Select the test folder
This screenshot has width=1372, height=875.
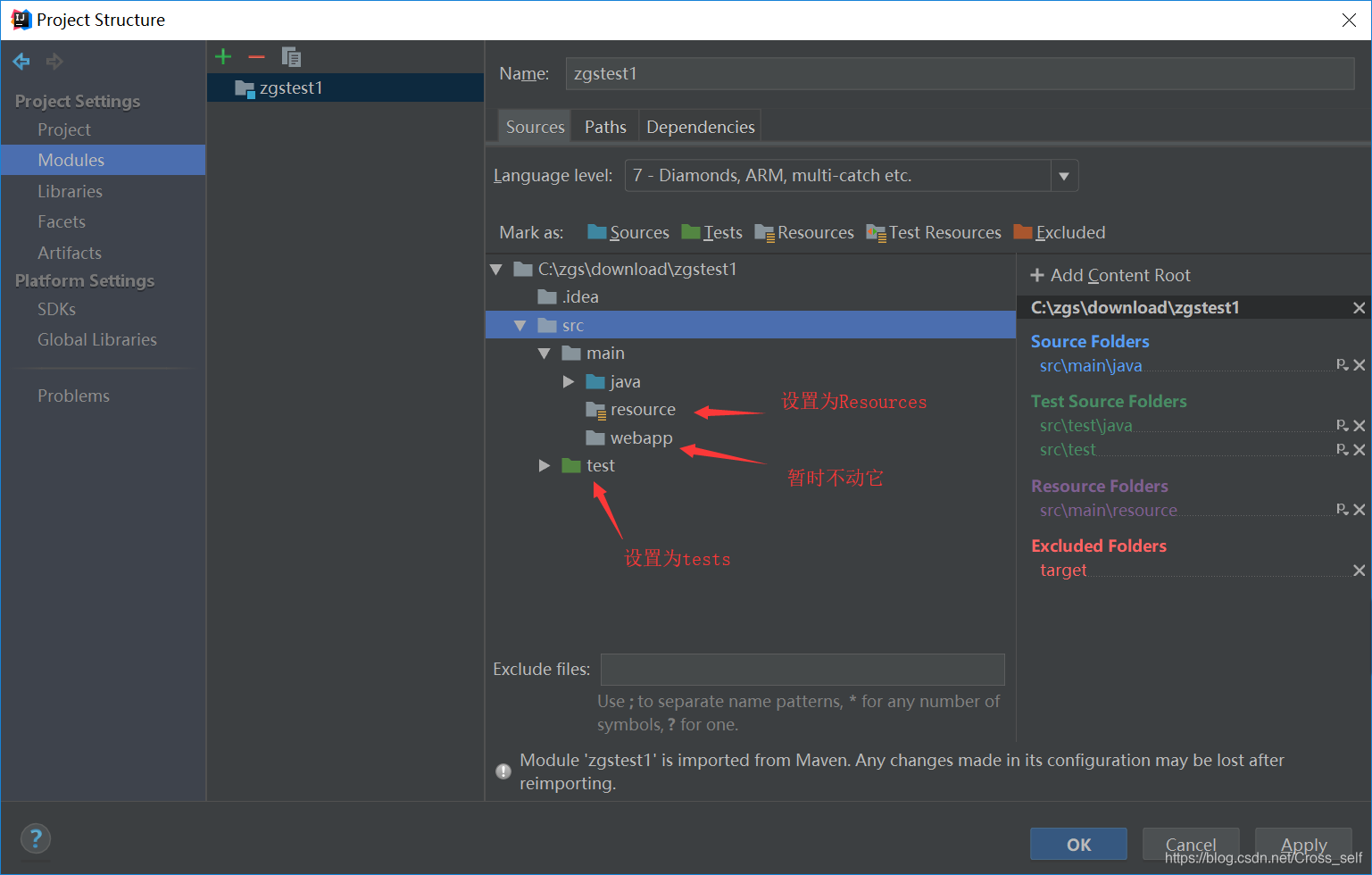coord(589,465)
